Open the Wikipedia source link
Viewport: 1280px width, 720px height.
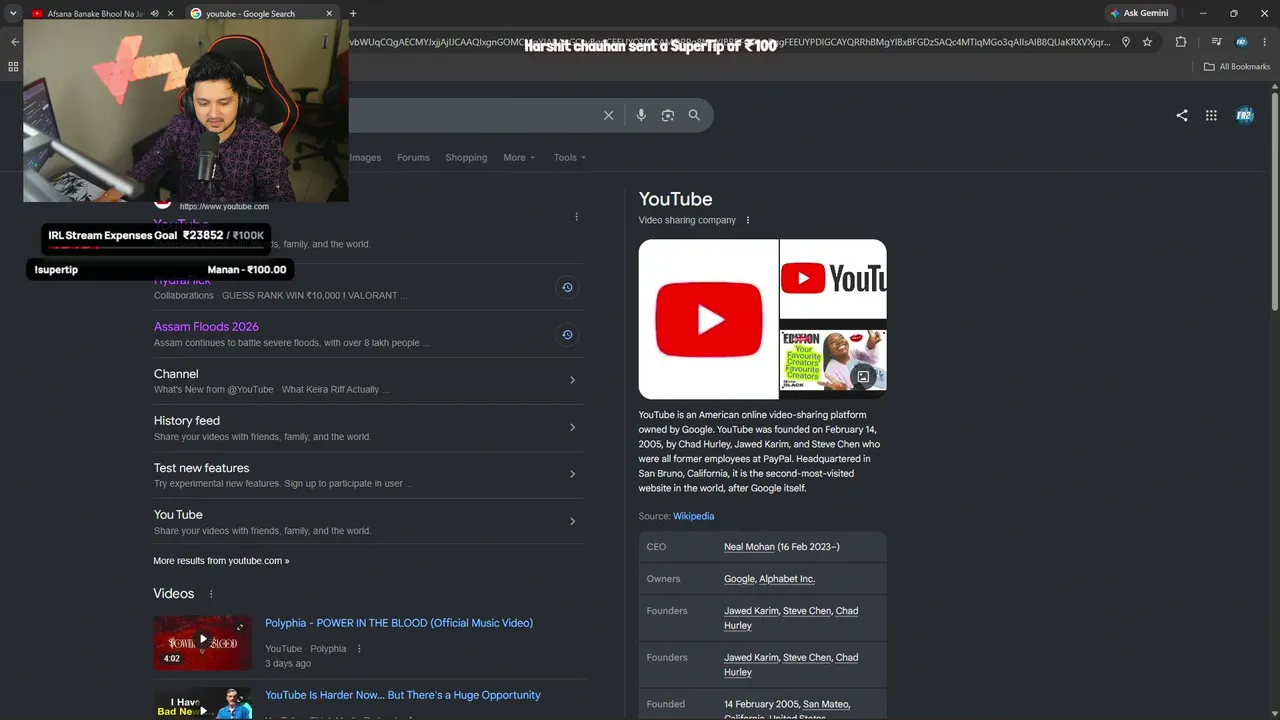[x=693, y=516]
